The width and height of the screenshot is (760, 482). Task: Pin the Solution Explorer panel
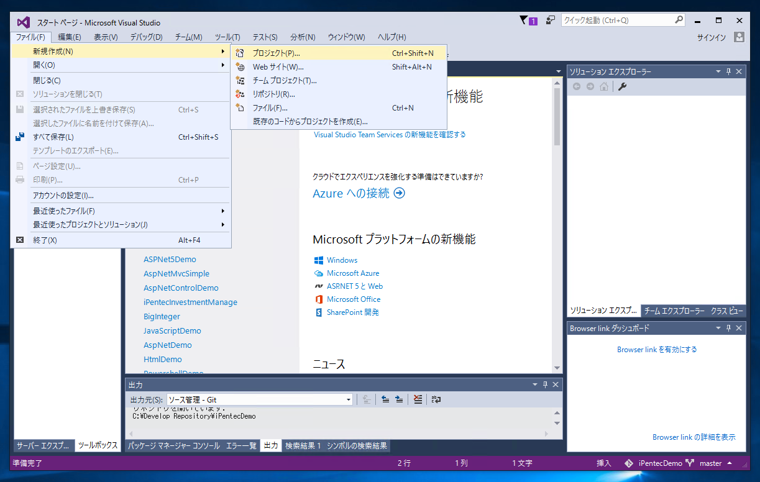click(x=728, y=72)
